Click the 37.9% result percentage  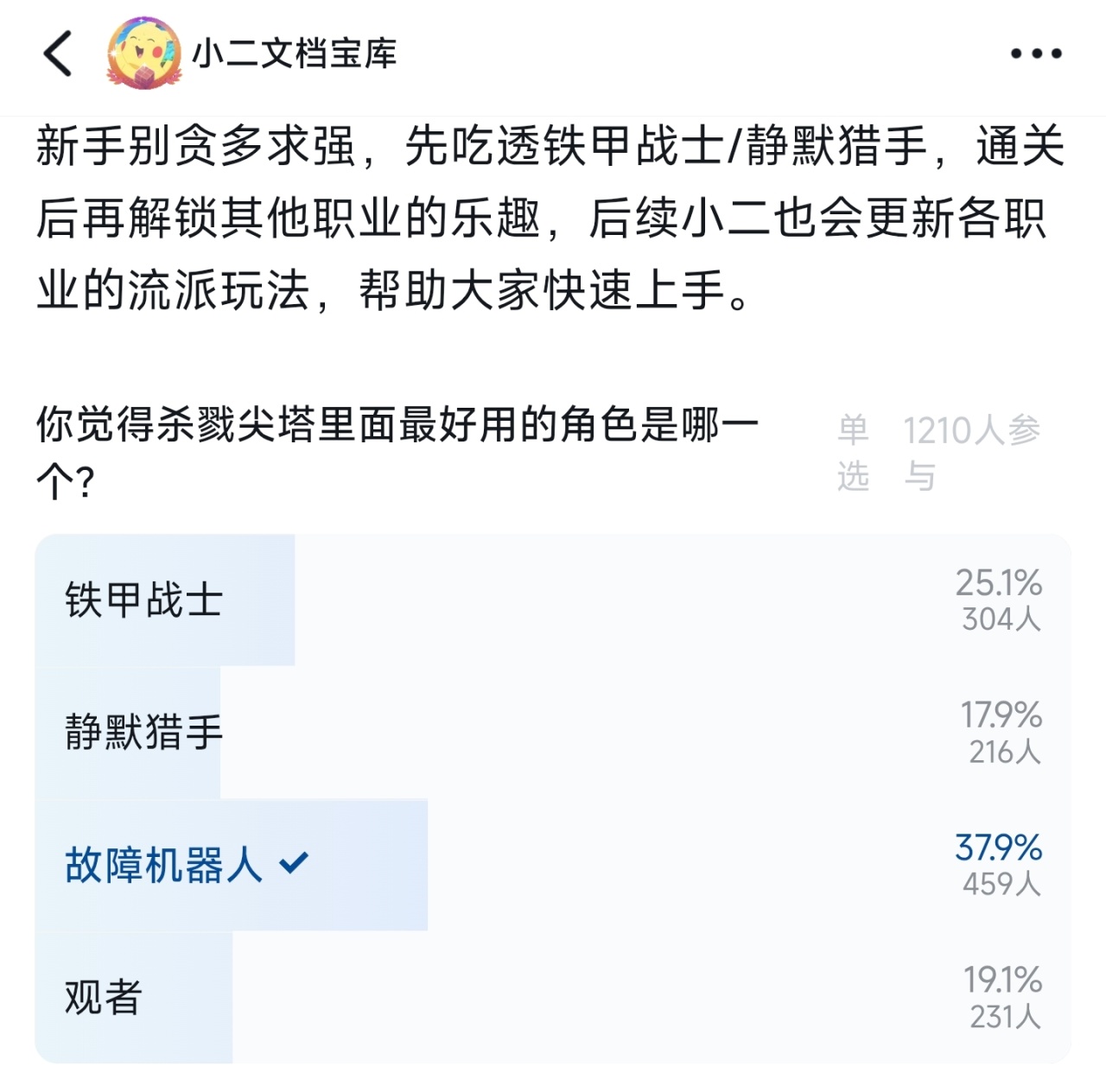[x=998, y=847]
